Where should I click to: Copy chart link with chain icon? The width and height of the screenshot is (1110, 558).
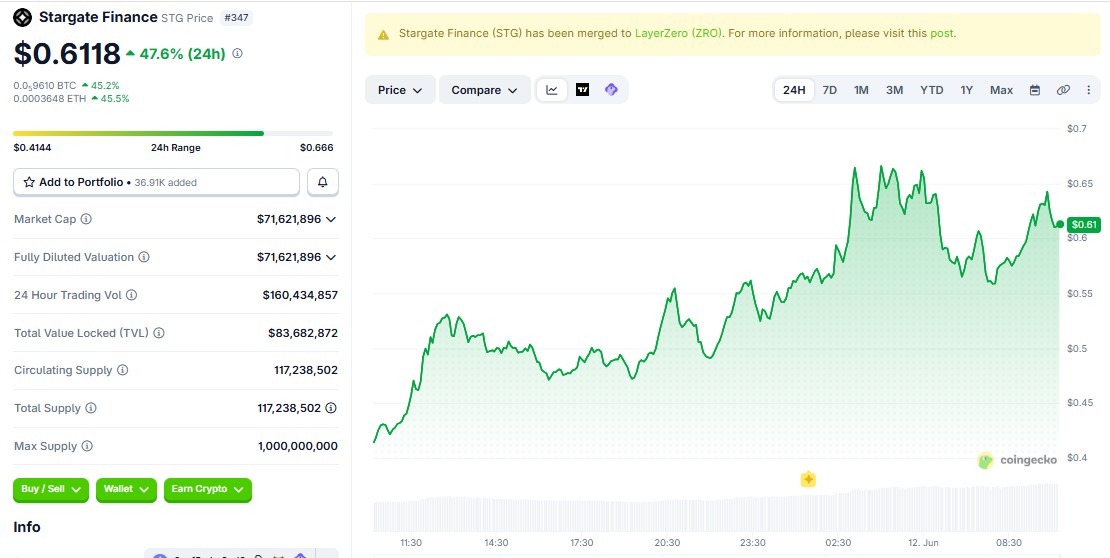coord(1063,90)
